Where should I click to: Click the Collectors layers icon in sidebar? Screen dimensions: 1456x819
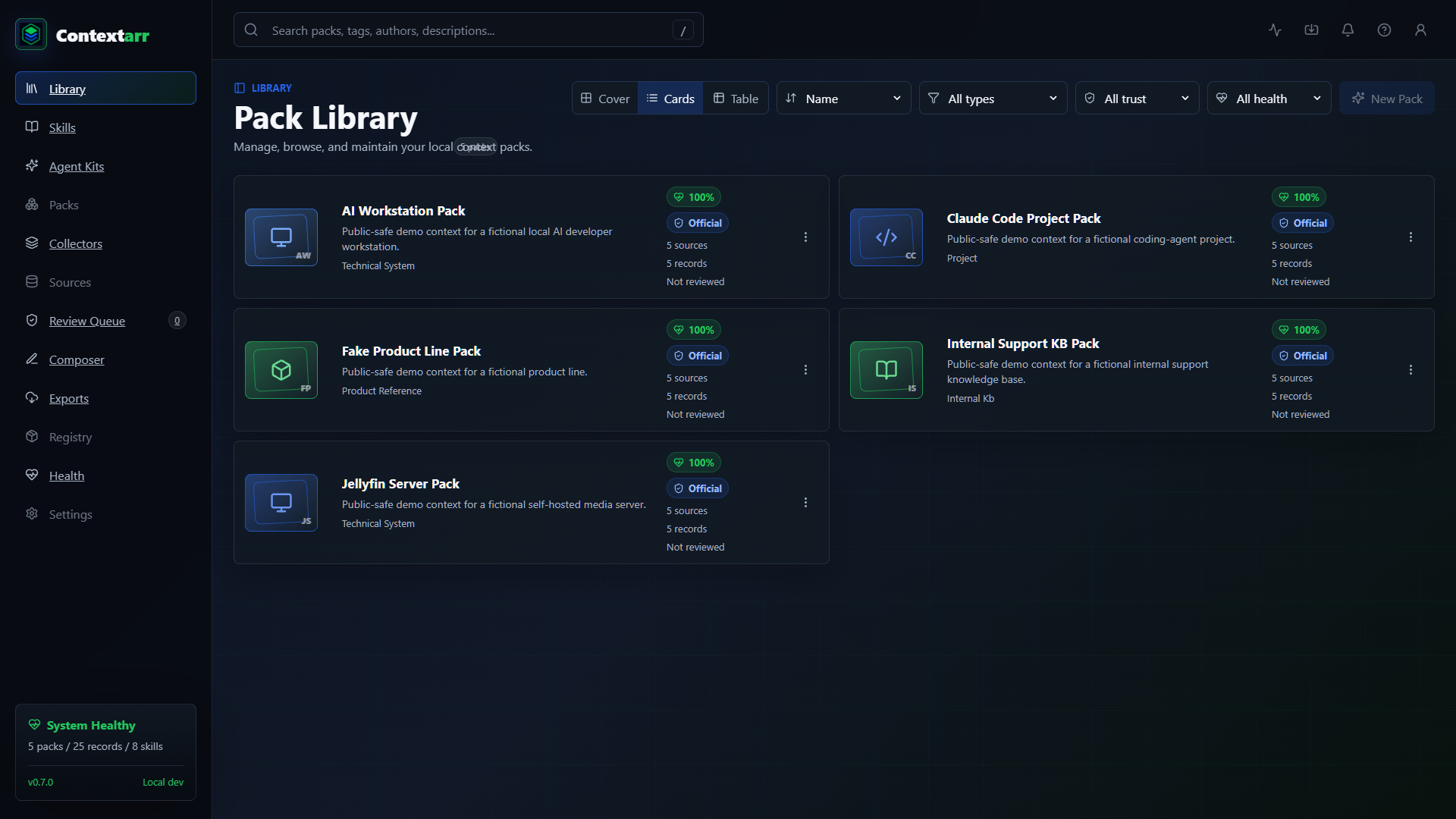coord(32,243)
